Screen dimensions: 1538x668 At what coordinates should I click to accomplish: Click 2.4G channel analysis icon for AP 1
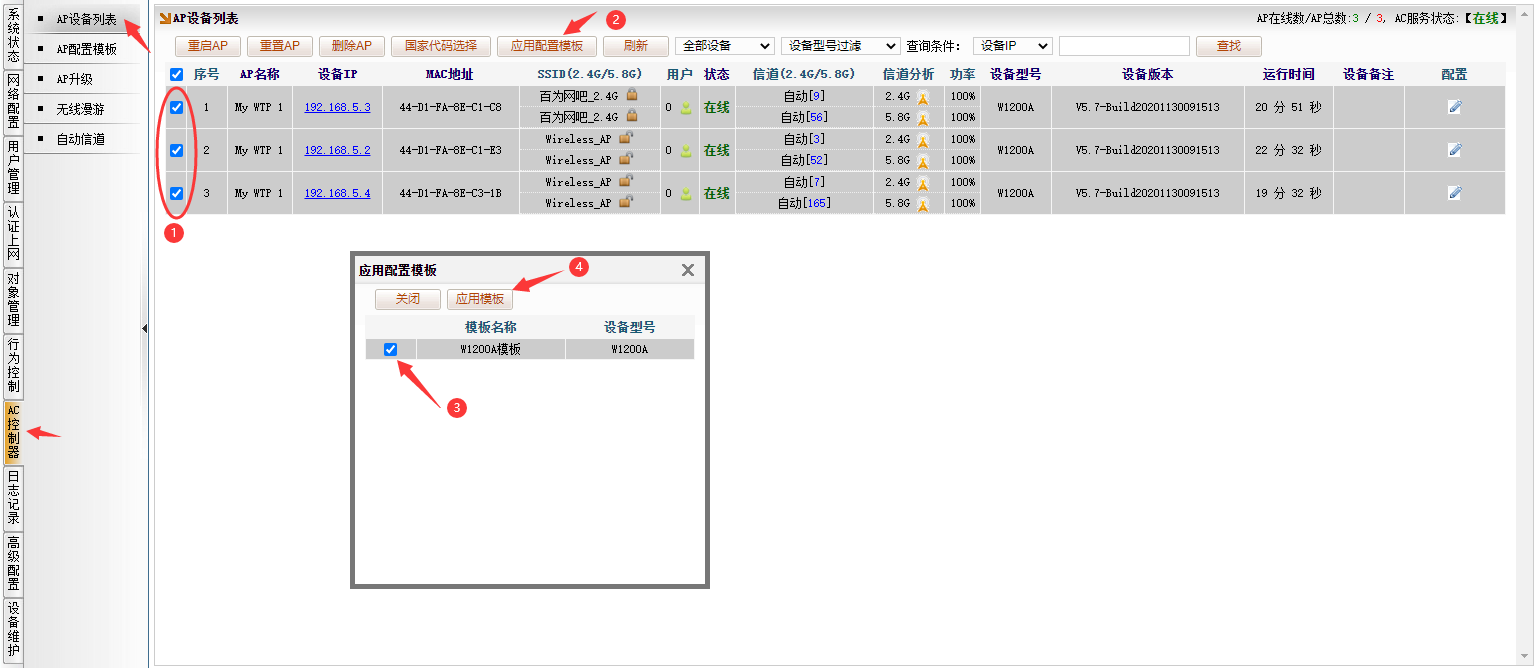pyautogui.click(x=923, y=97)
